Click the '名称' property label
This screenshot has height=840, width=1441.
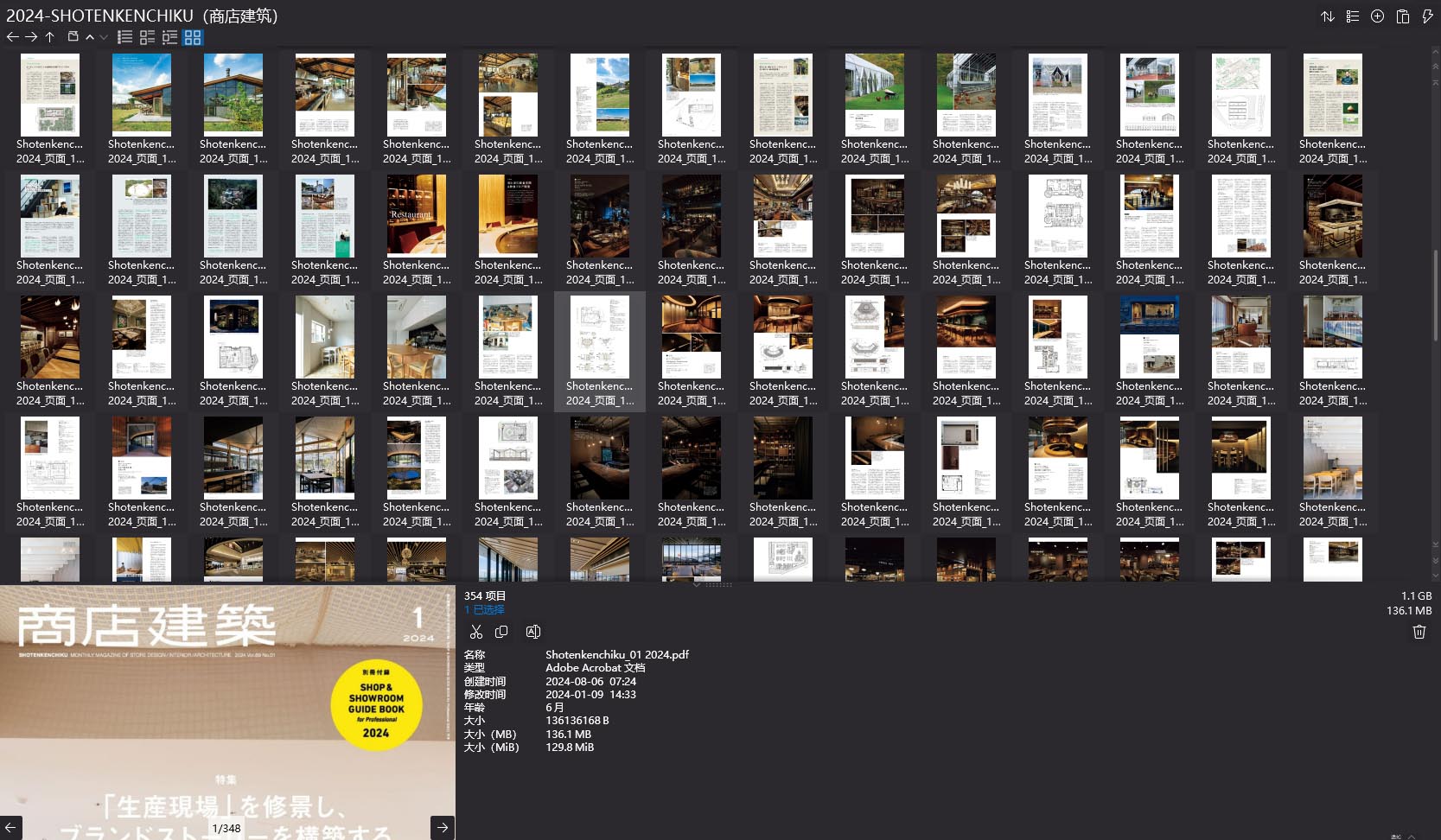[x=475, y=654]
